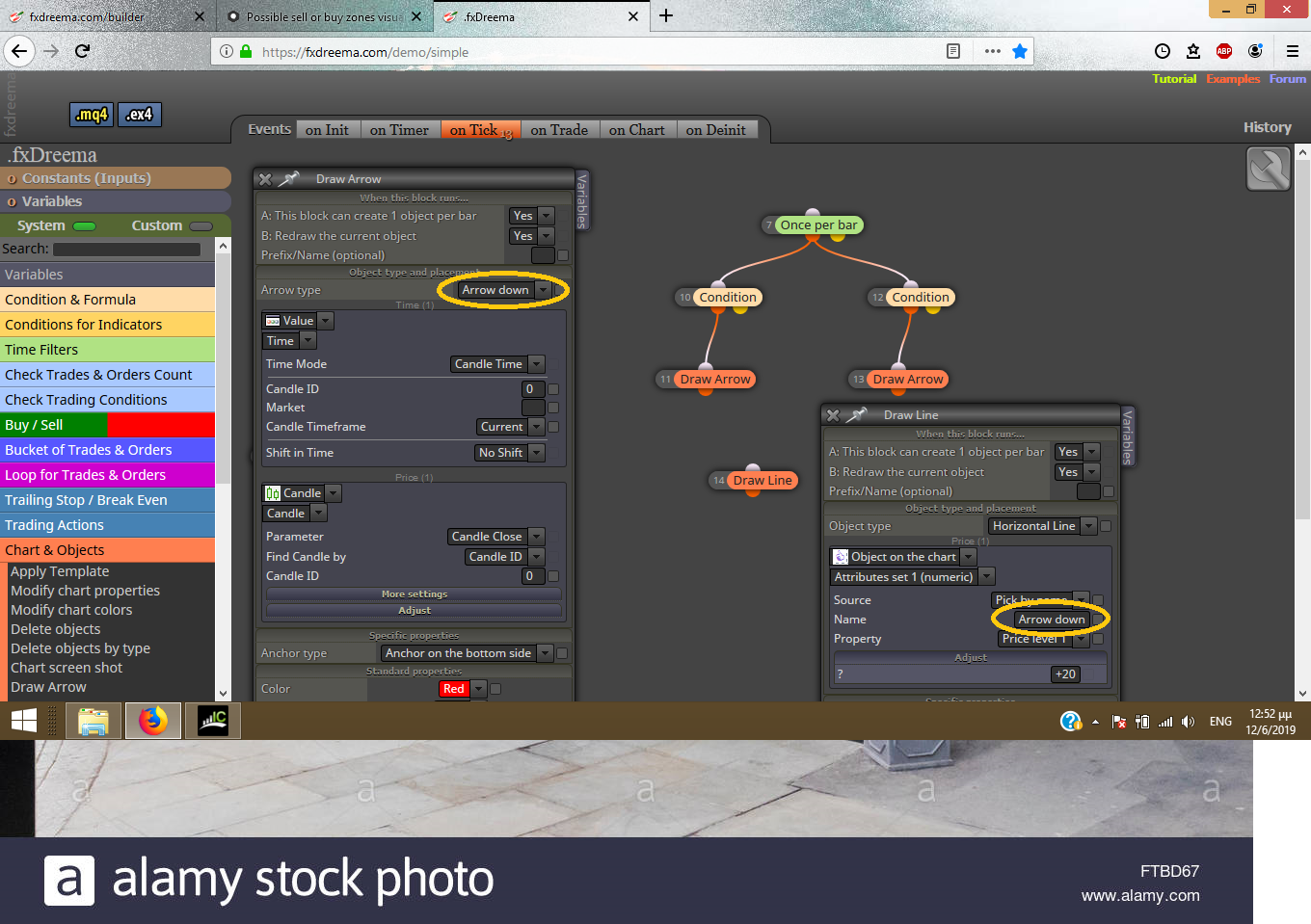The image size is (1311, 924).
Task: Open Trailing Stop / Break Even category
Action: tap(108, 500)
